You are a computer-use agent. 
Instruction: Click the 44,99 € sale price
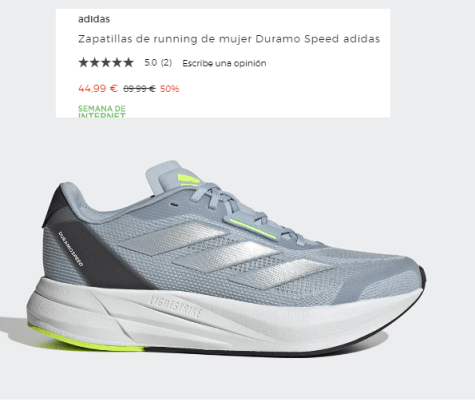click(98, 89)
